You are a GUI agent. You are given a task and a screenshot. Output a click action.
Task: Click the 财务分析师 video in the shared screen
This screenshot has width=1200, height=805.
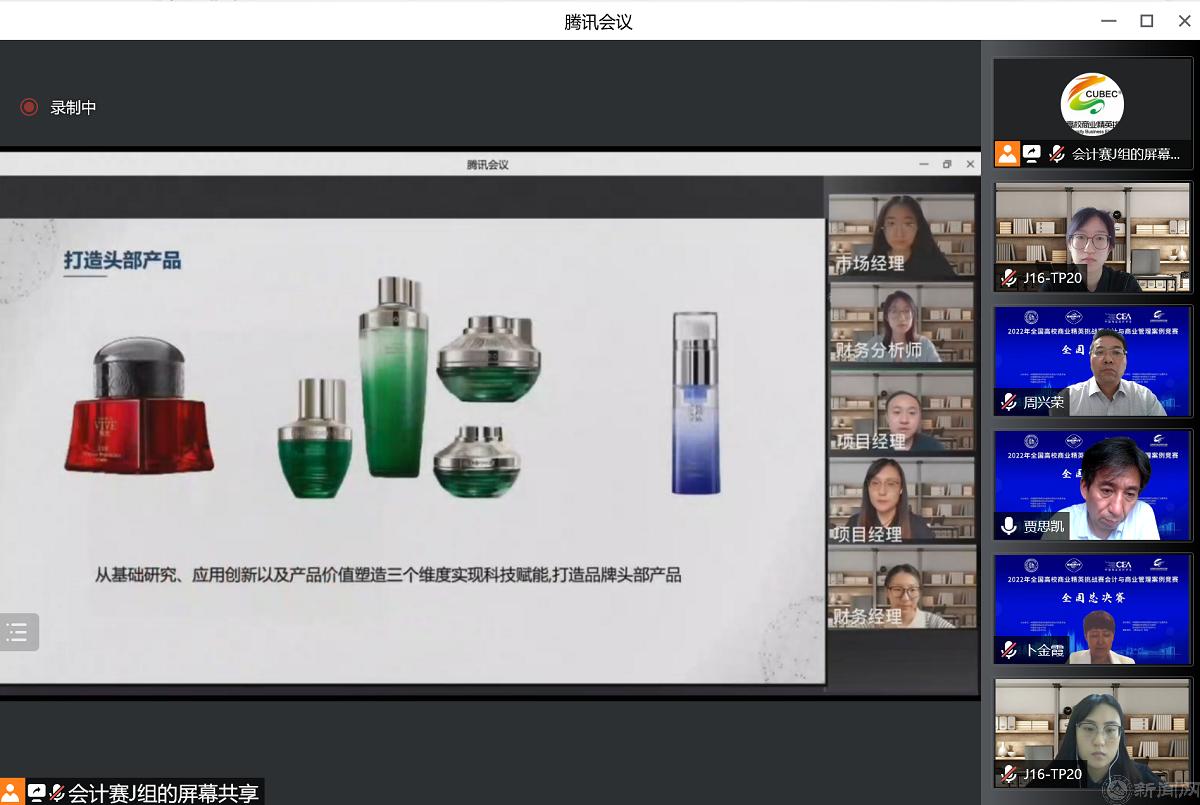tap(901, 322)
